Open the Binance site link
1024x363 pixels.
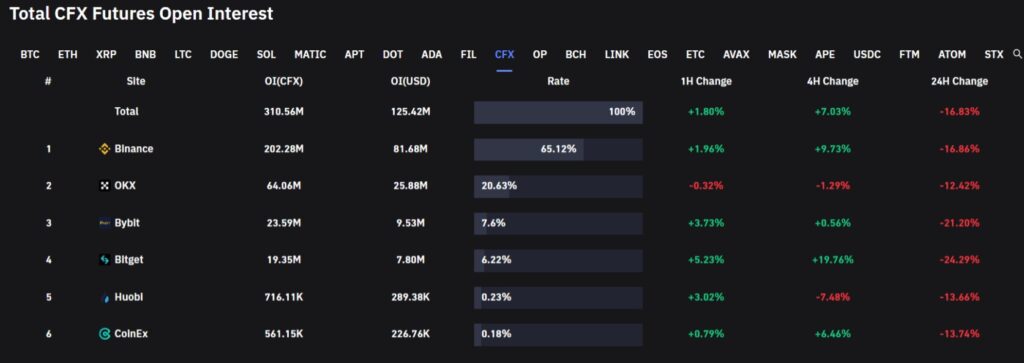[x=134, y=149]
